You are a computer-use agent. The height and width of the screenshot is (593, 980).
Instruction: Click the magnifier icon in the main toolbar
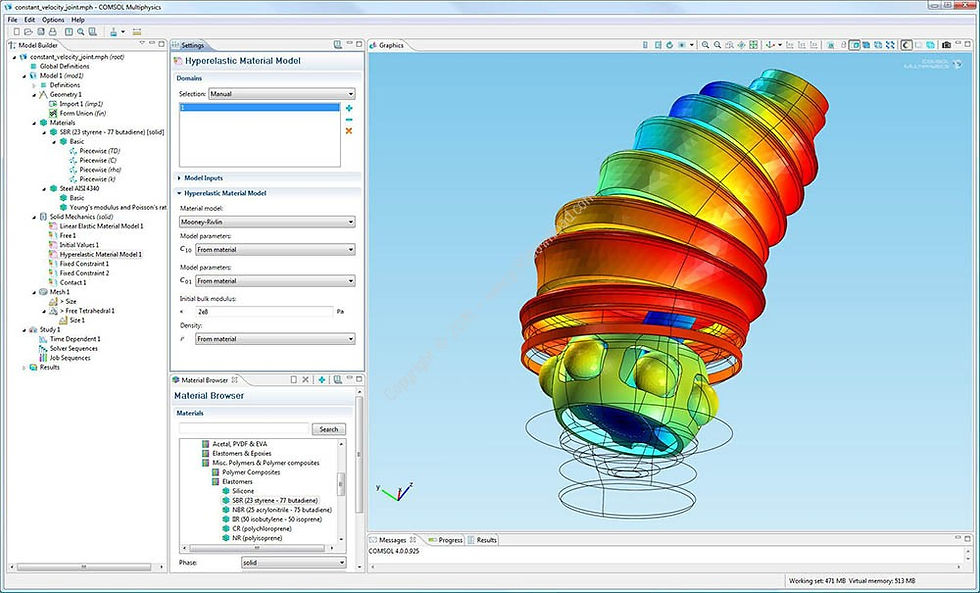click(81, 31)
